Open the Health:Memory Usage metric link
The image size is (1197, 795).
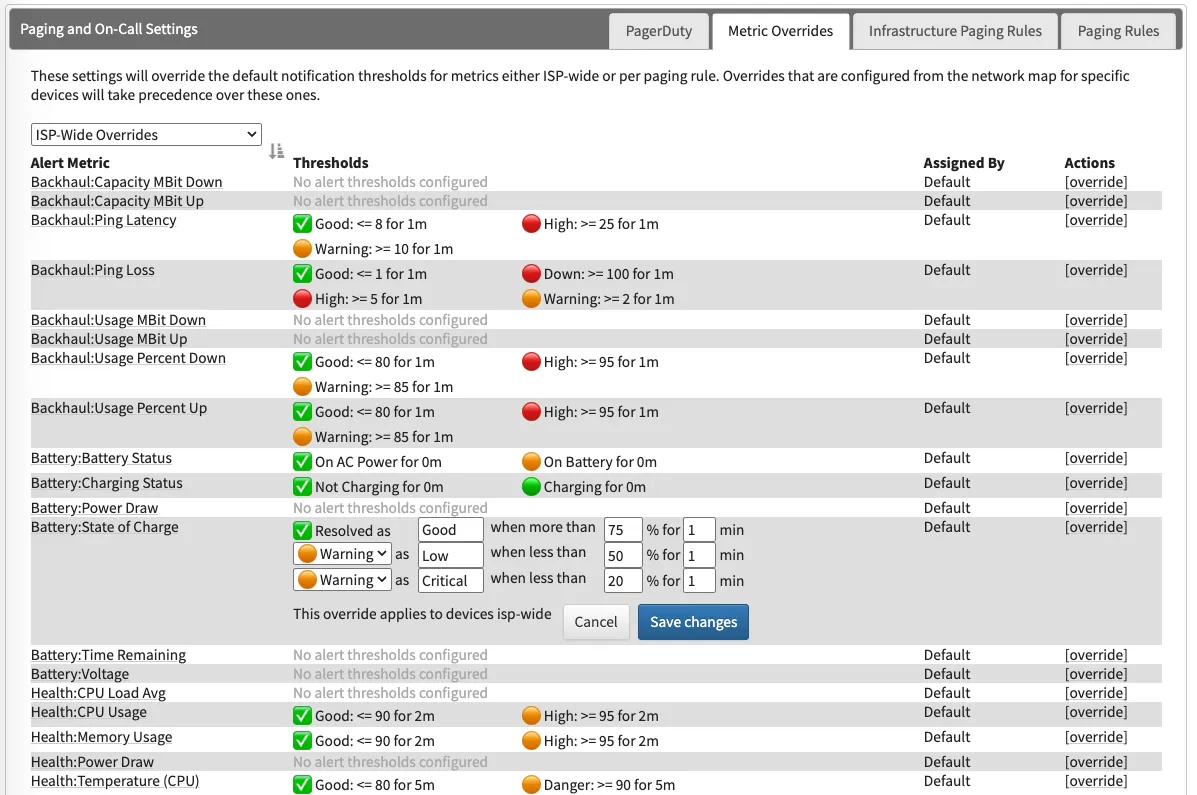coord(102,737)
